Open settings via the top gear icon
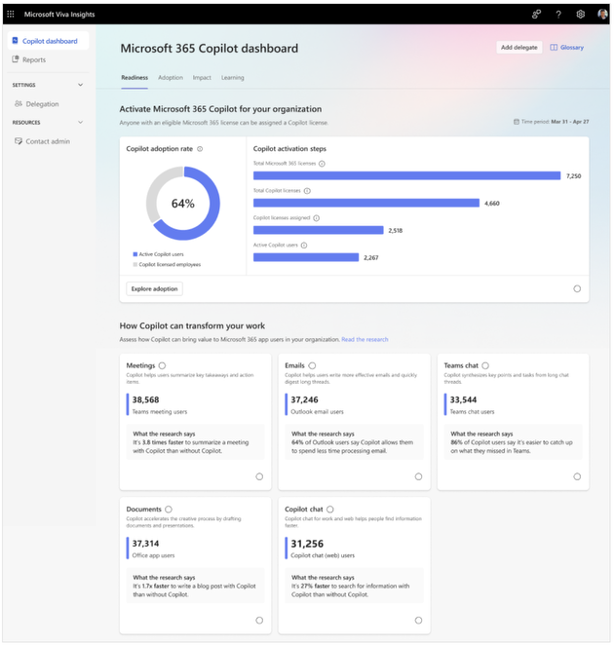 coord(579,14)
